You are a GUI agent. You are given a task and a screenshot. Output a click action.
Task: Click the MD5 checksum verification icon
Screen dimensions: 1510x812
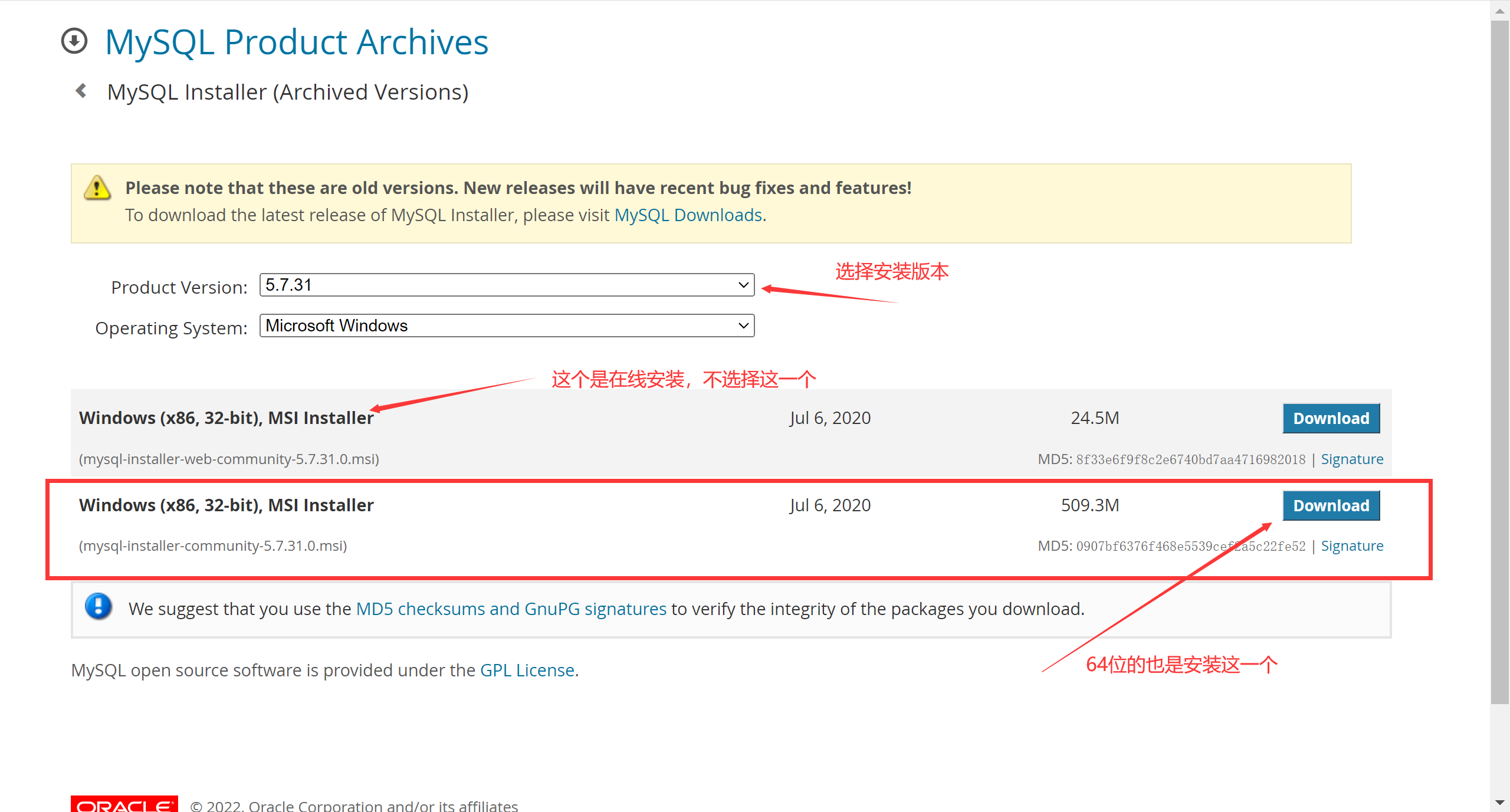(x=97, y=609)
